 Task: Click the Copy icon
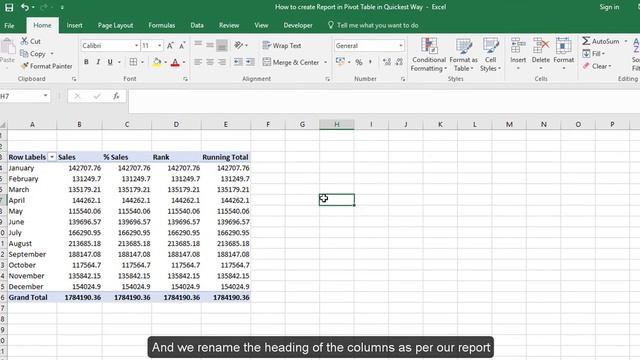pos(24,53)
